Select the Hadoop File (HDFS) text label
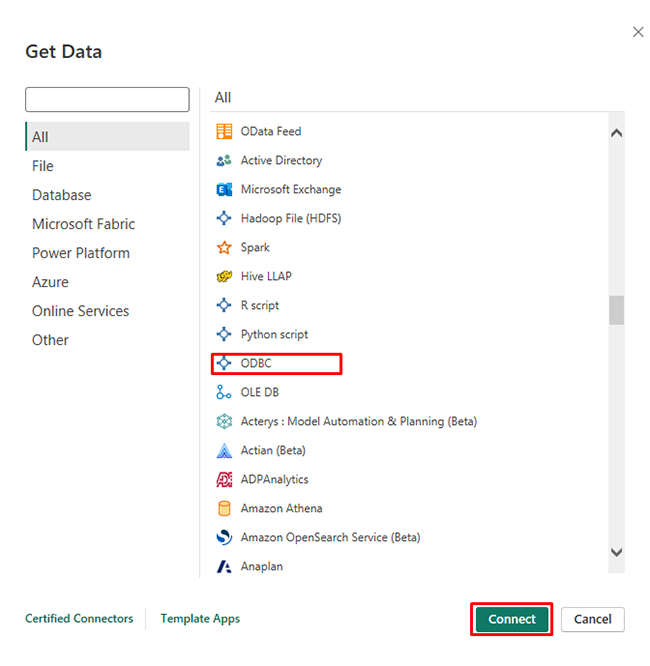 pos(291,218)
